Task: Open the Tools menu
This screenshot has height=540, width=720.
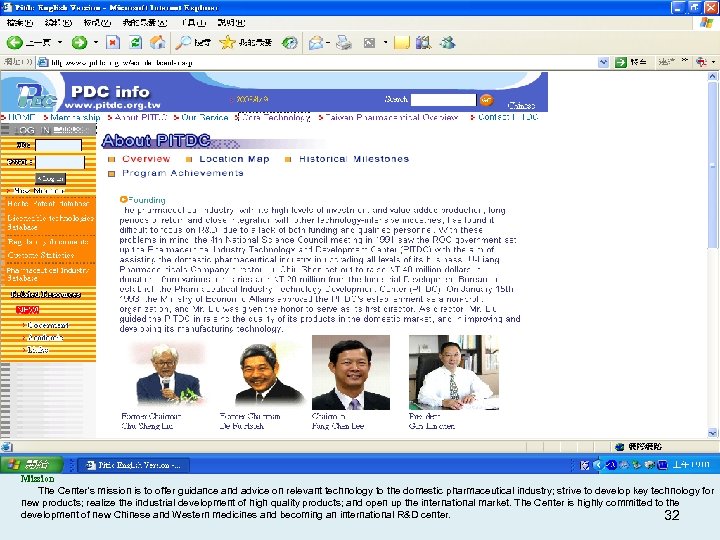Action: point(193,22)
